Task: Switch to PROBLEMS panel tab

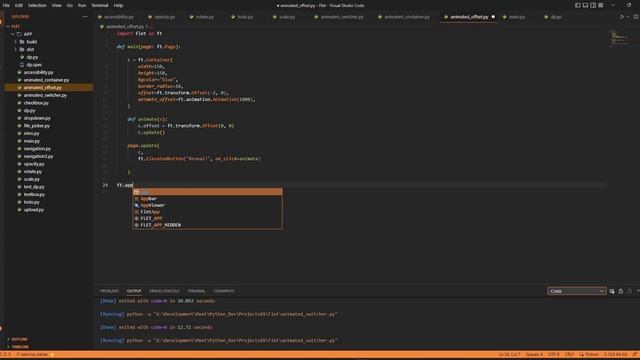Action: [x=109, y=291]
